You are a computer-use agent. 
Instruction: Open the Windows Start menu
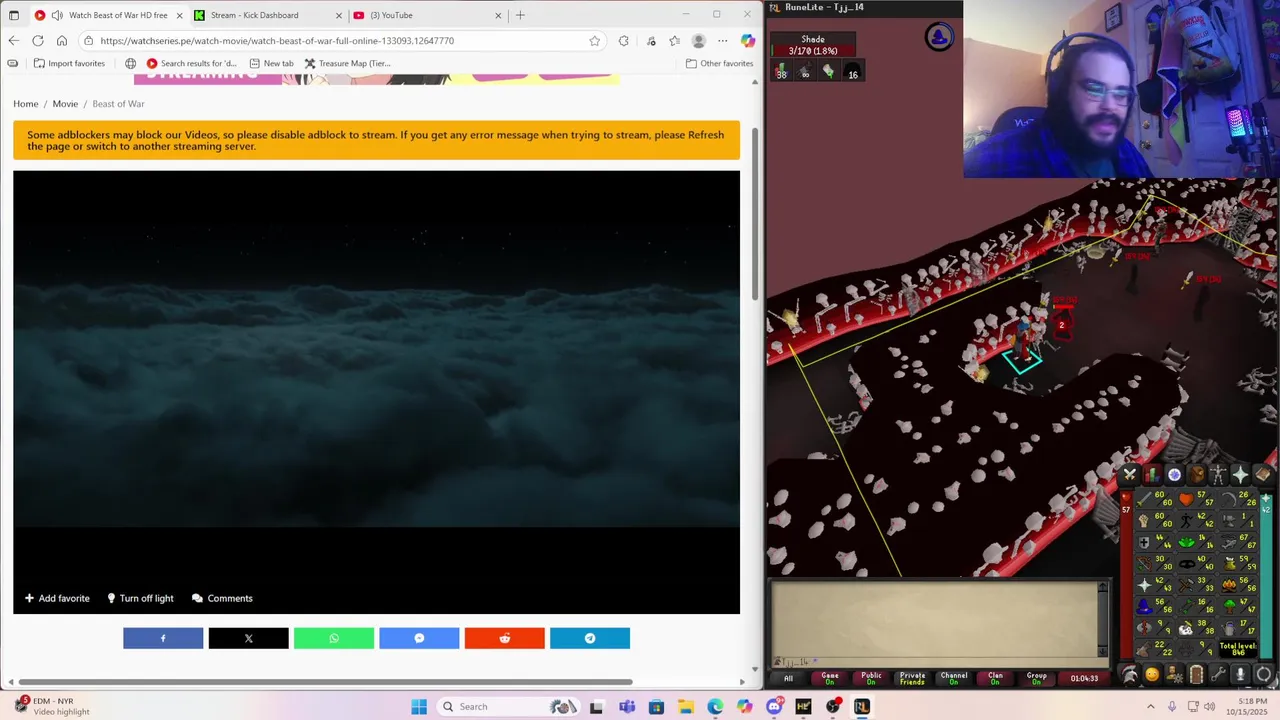tap(419, 707)
